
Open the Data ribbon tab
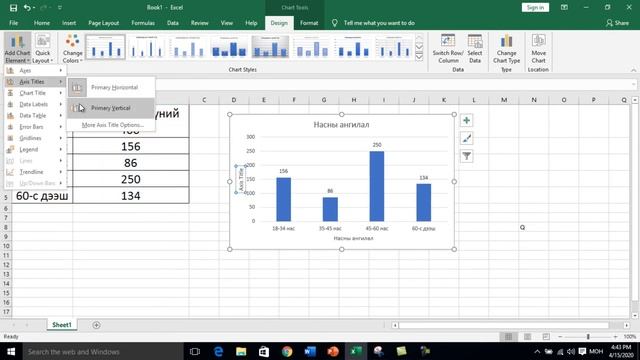tap(173, 23)
